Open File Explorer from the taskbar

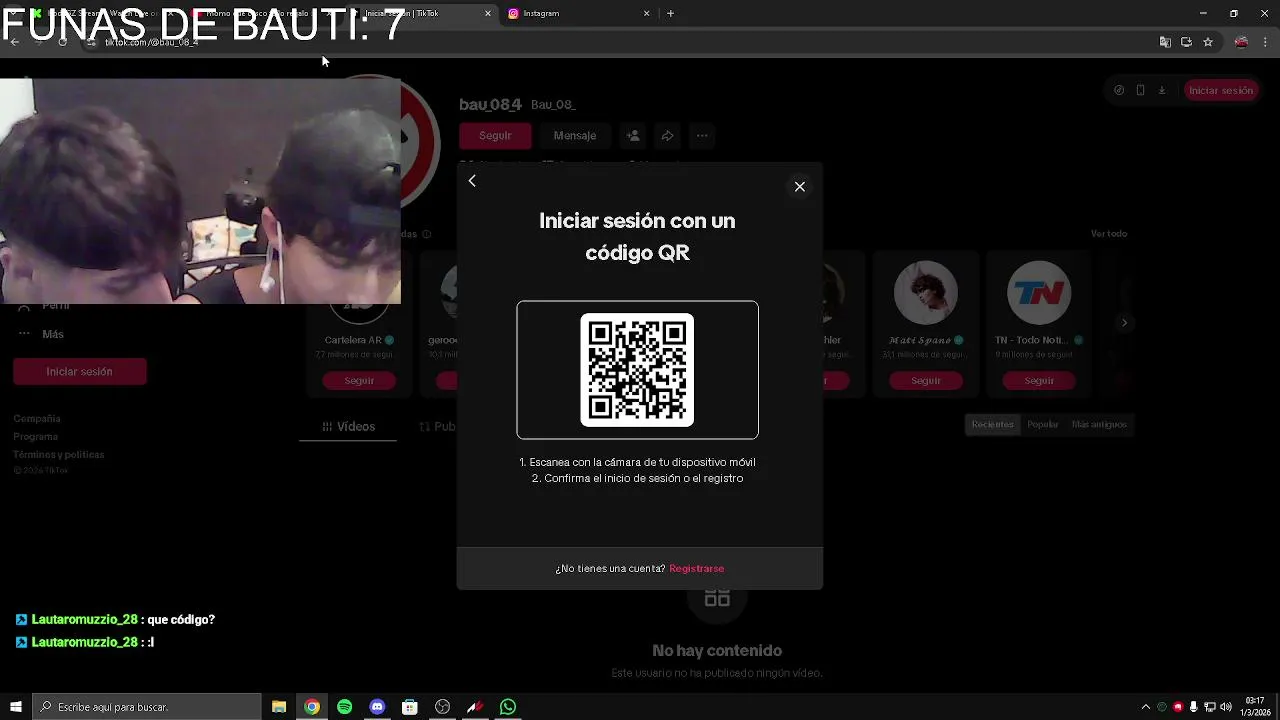[279, 707]
